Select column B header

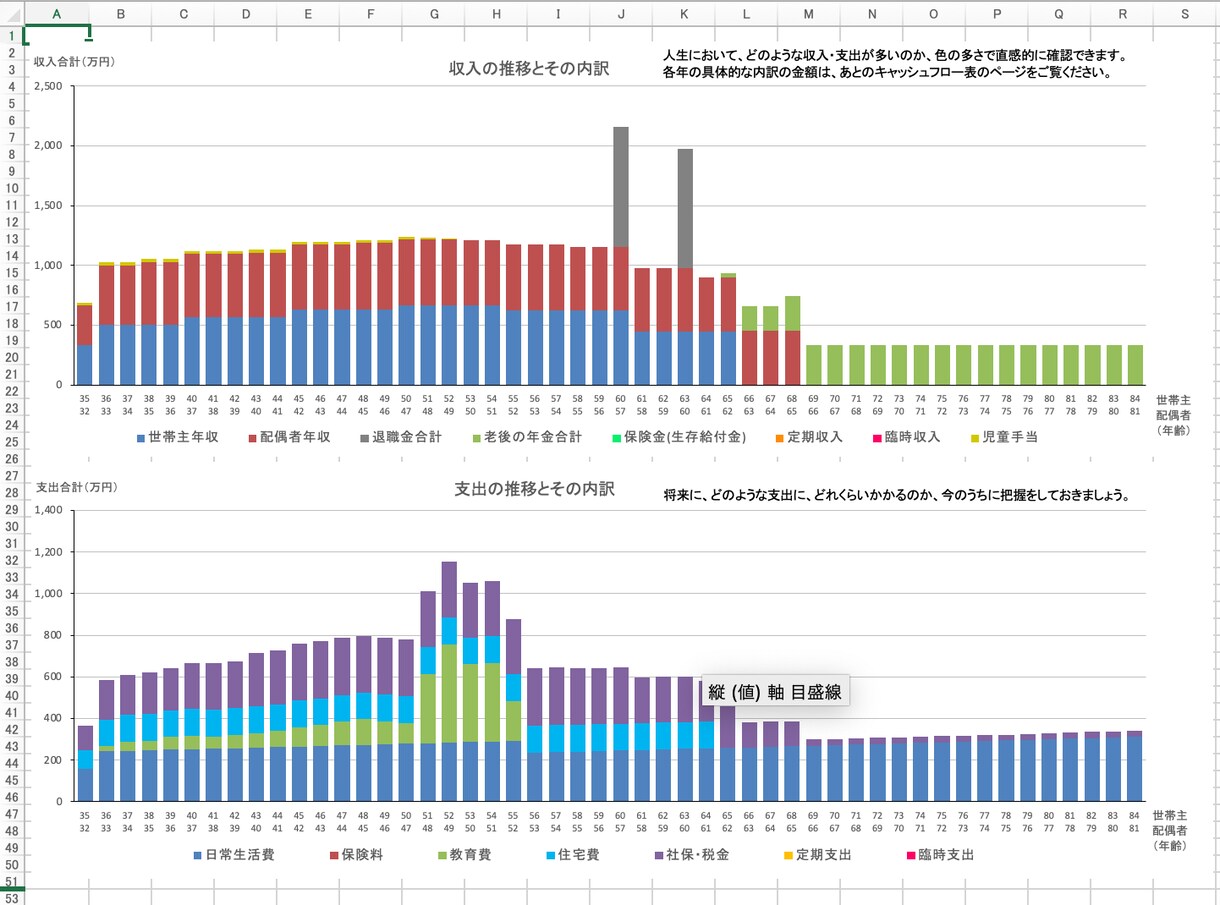[x=121, y=14]
